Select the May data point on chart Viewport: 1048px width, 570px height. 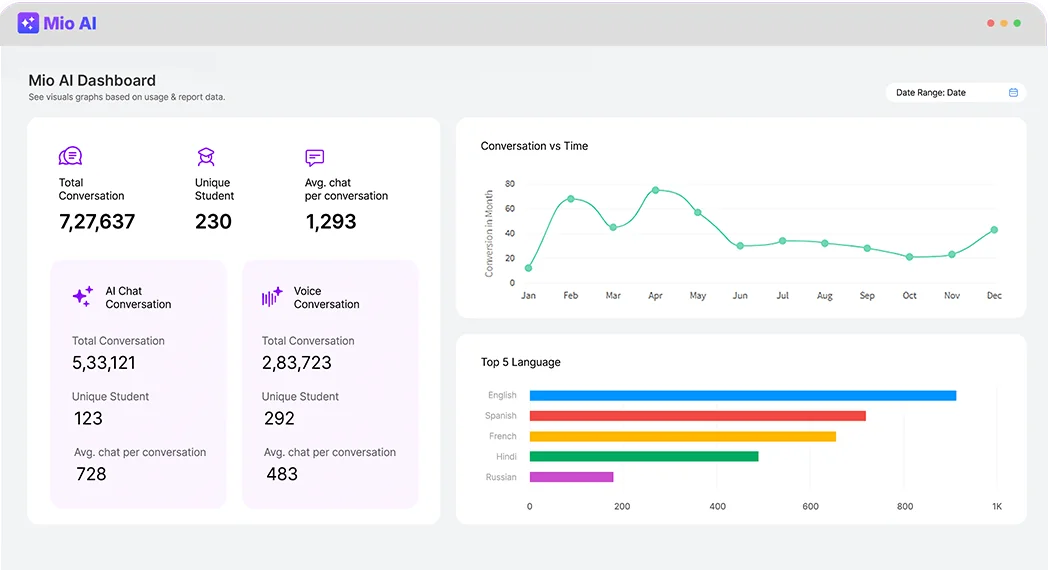[x=698, y=212]
